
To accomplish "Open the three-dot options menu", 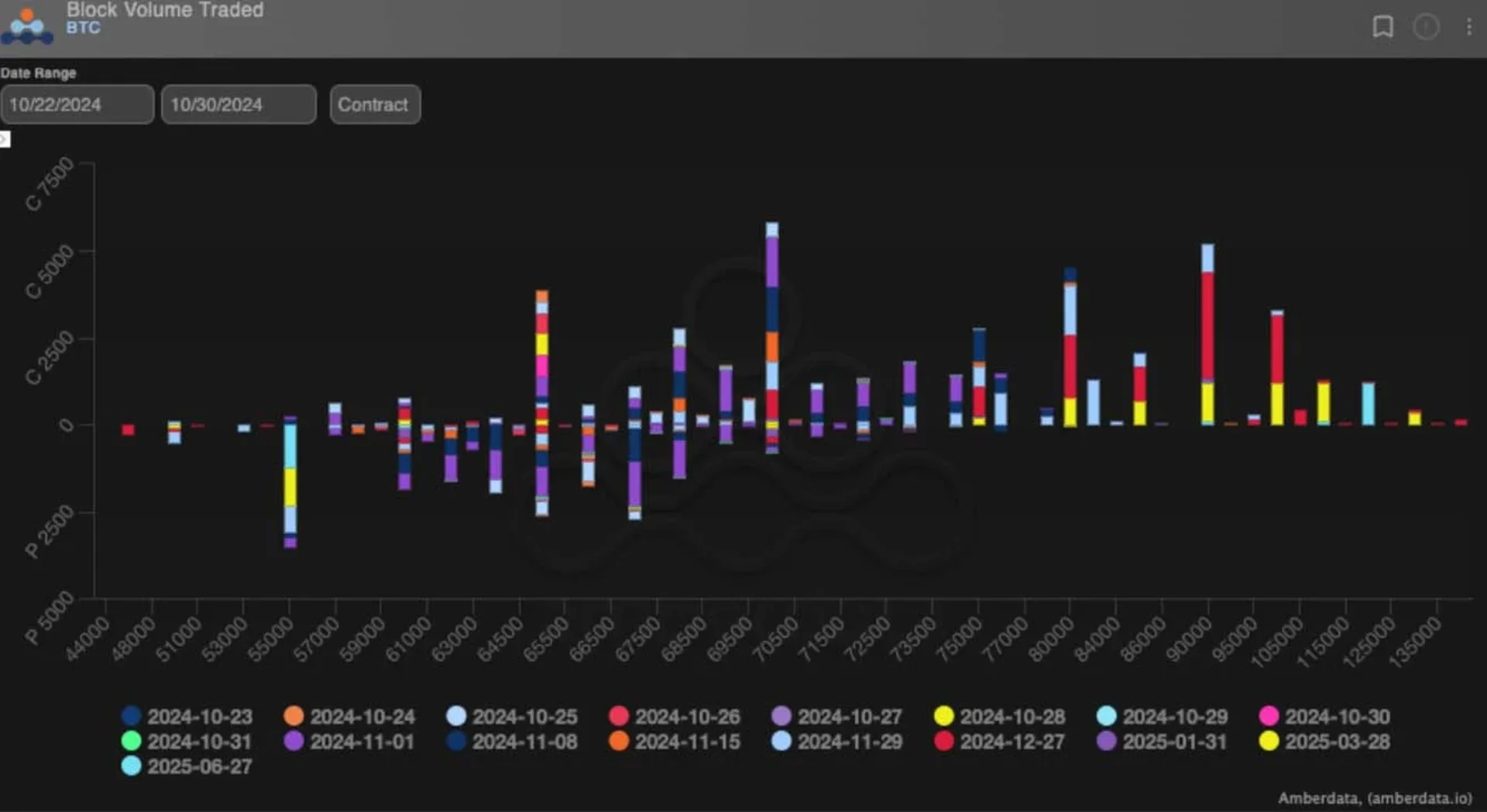I will pos(1469,26).
